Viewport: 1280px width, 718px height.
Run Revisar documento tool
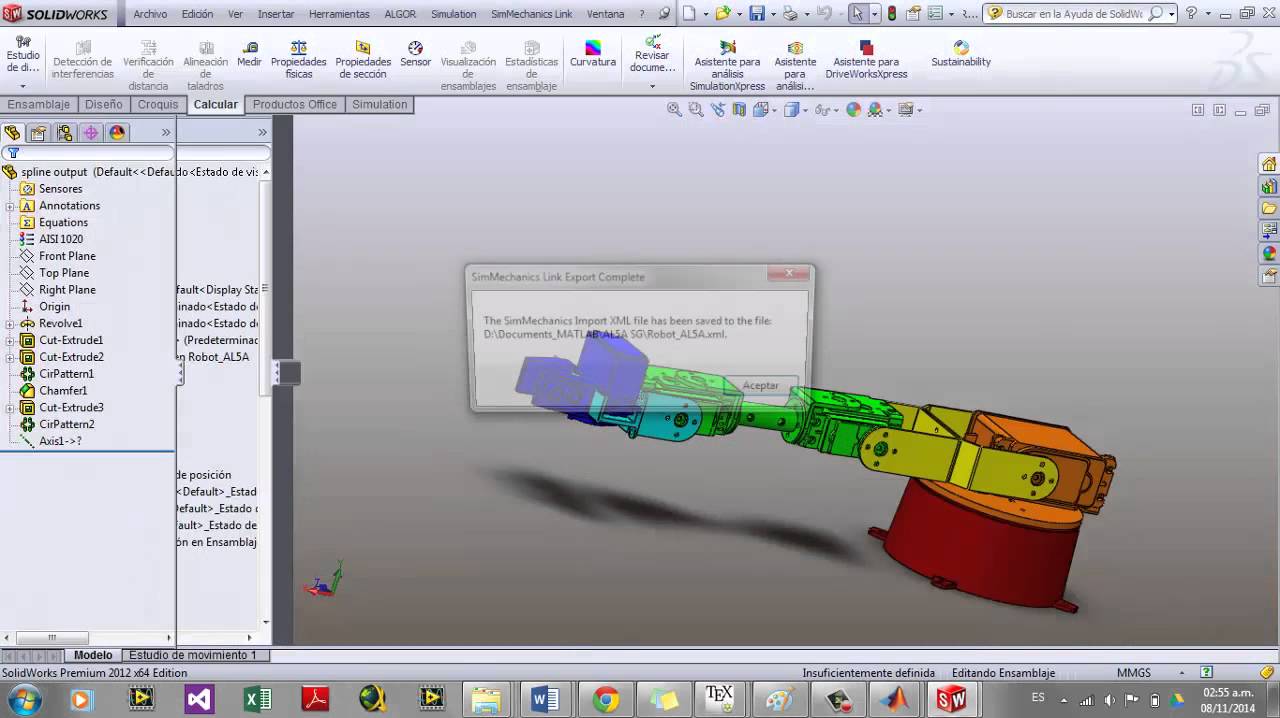[x=652, y=54]
